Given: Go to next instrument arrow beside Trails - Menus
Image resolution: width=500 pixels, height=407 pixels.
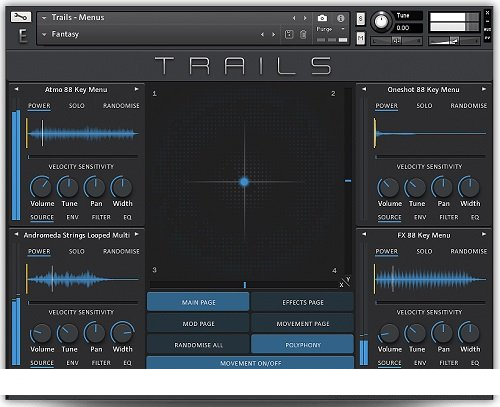Looking at the screenshot, I should (305, 18).
